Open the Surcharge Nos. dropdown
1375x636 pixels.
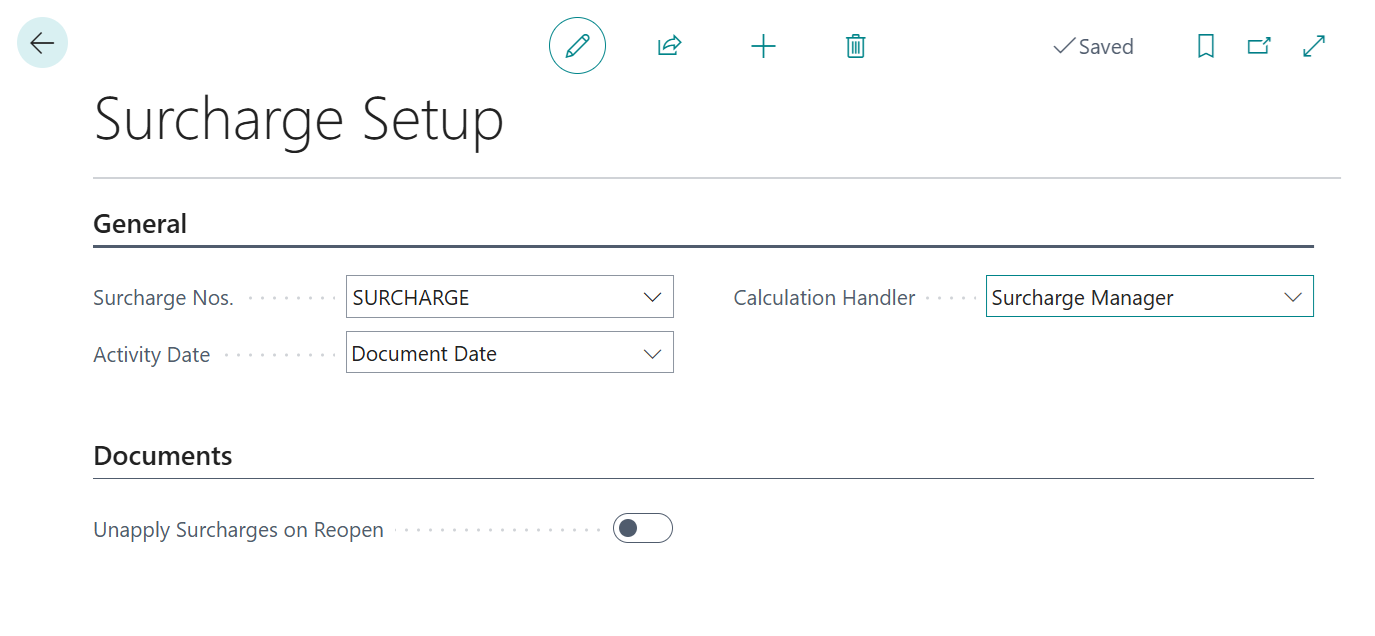pos(653,296)
